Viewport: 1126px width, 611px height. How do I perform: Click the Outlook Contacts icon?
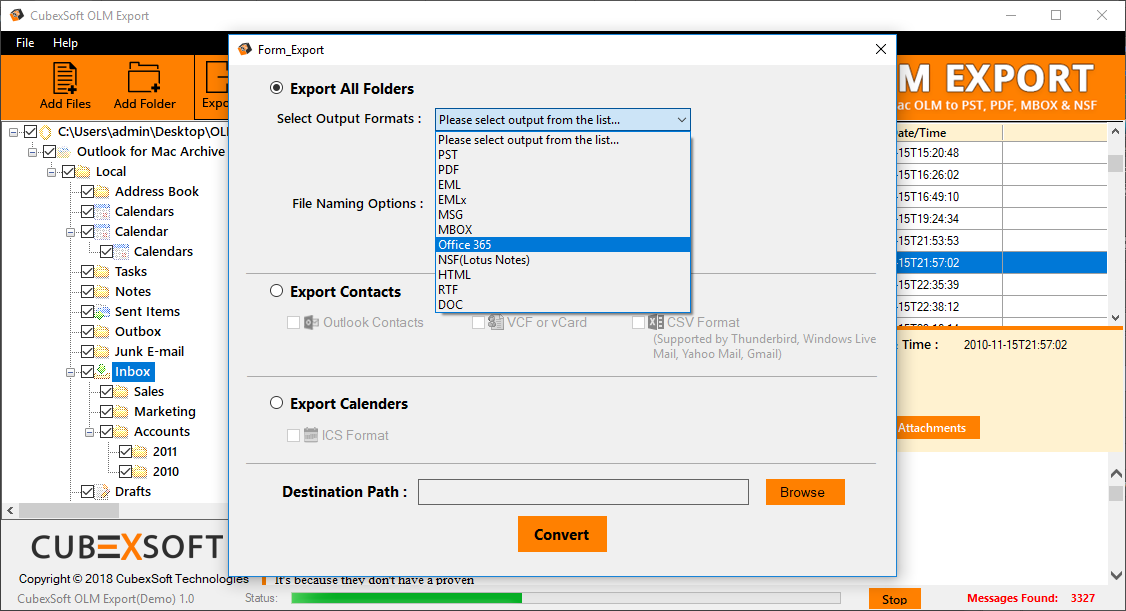click(311, 322)
